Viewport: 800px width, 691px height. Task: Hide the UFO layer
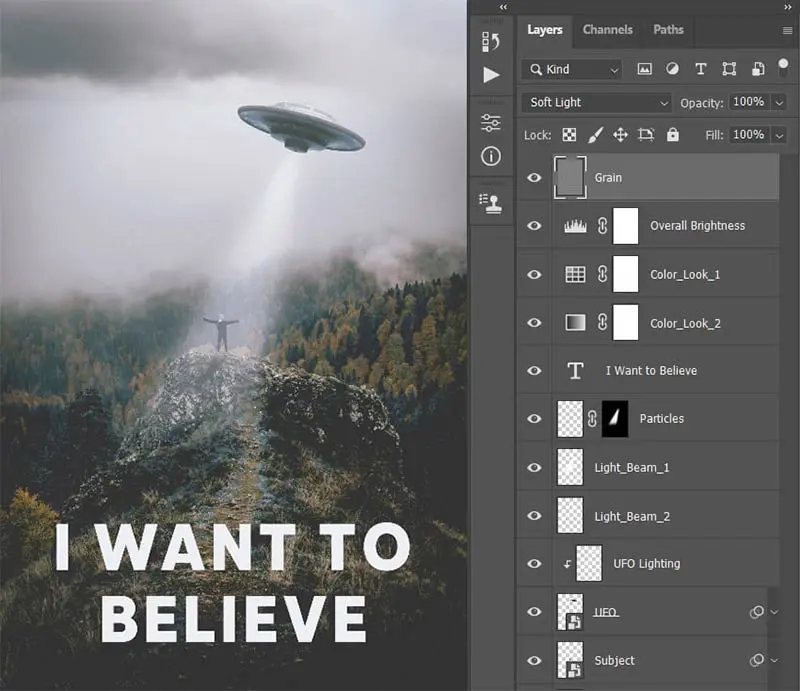[x=534, y=611]
